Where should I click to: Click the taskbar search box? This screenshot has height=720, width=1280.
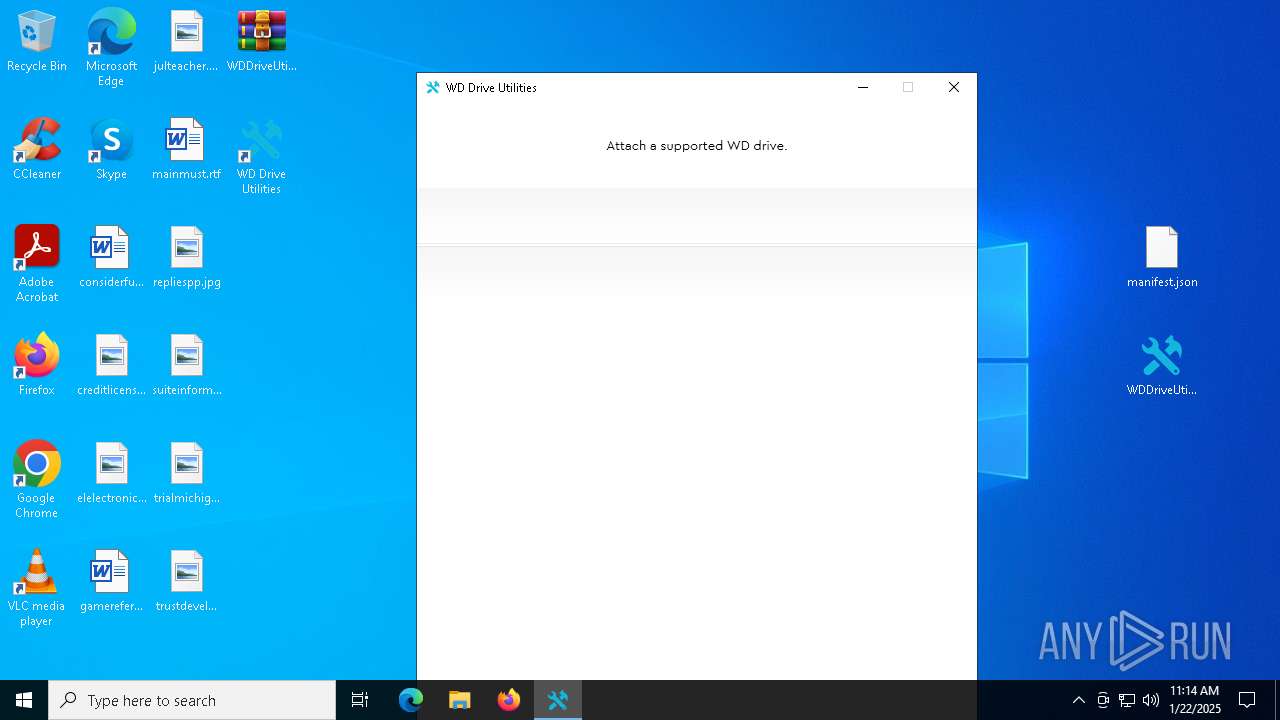click(192, 700)
